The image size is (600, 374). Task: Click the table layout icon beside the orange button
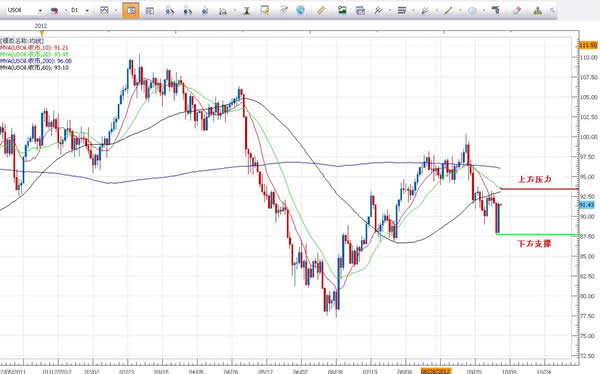[x=150, y=11]
